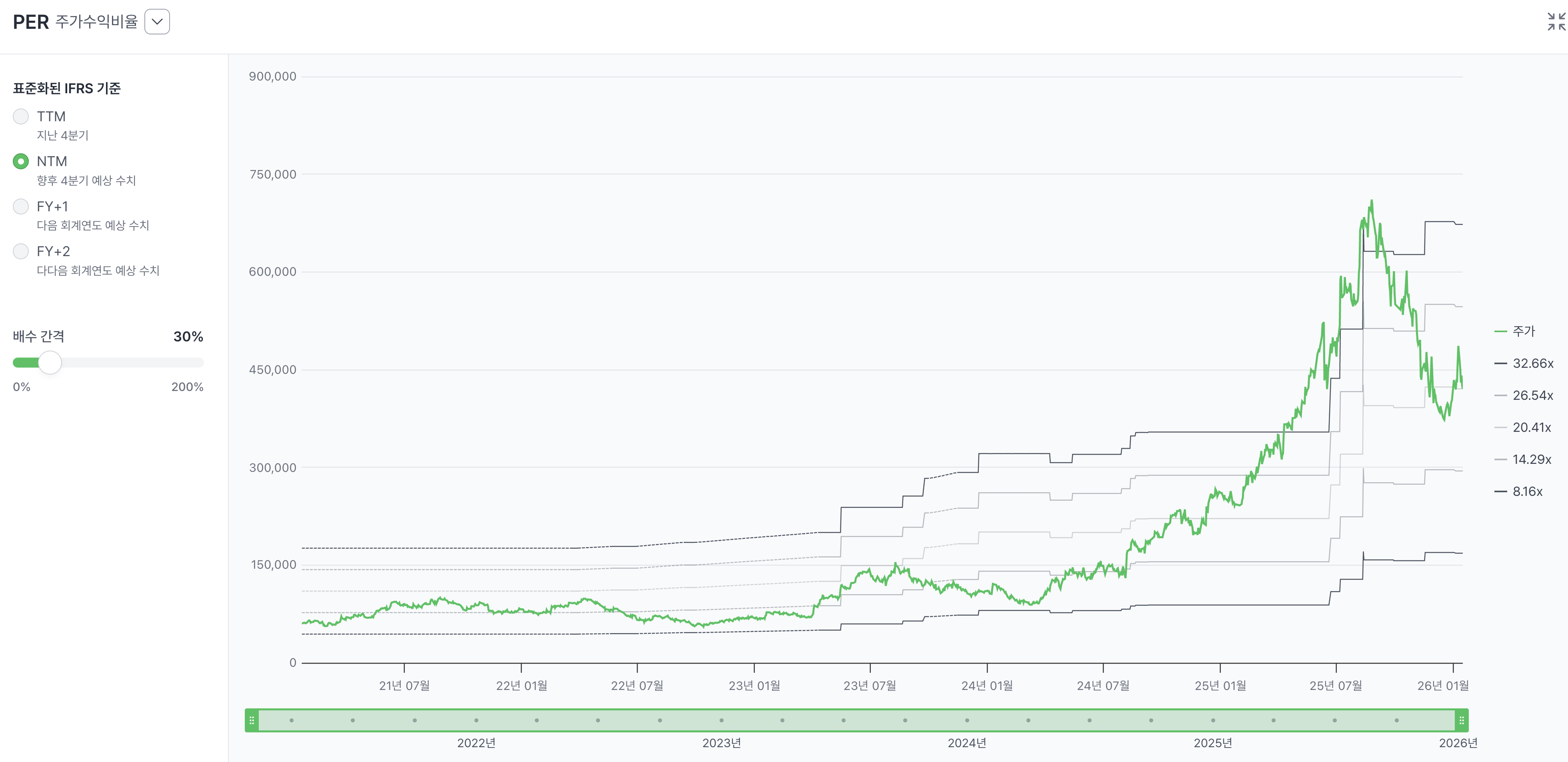The height and width of the screenshot is (762, 1568).
Task: Click the 2025년 label on range navigator
Action: (x=1212, y=743)
